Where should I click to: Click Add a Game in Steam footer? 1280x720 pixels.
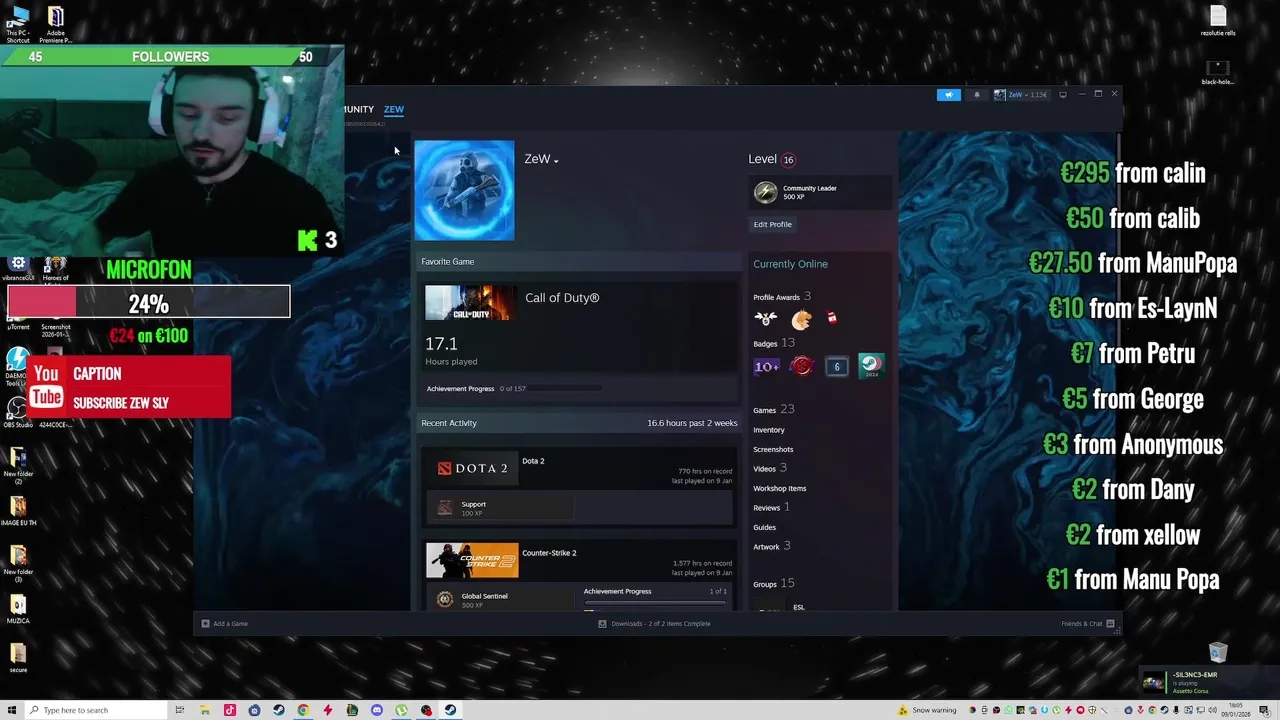pyautogui.click(x=225, y=624)
